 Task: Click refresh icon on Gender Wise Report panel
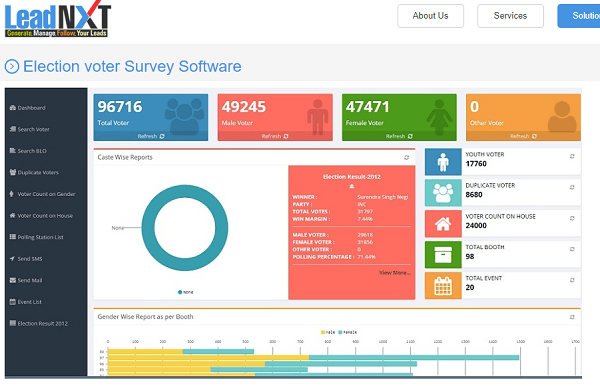572,317
